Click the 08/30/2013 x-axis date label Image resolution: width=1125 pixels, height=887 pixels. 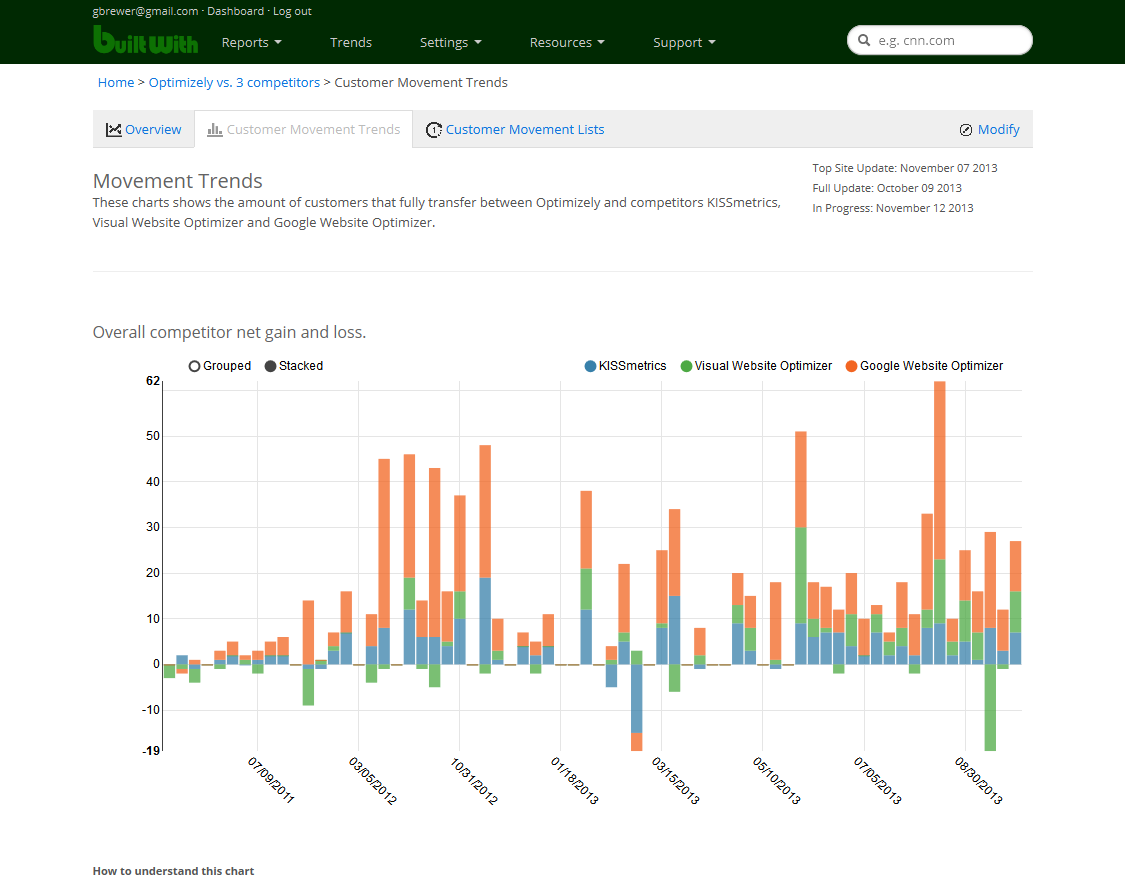click(x=979, y=780)
